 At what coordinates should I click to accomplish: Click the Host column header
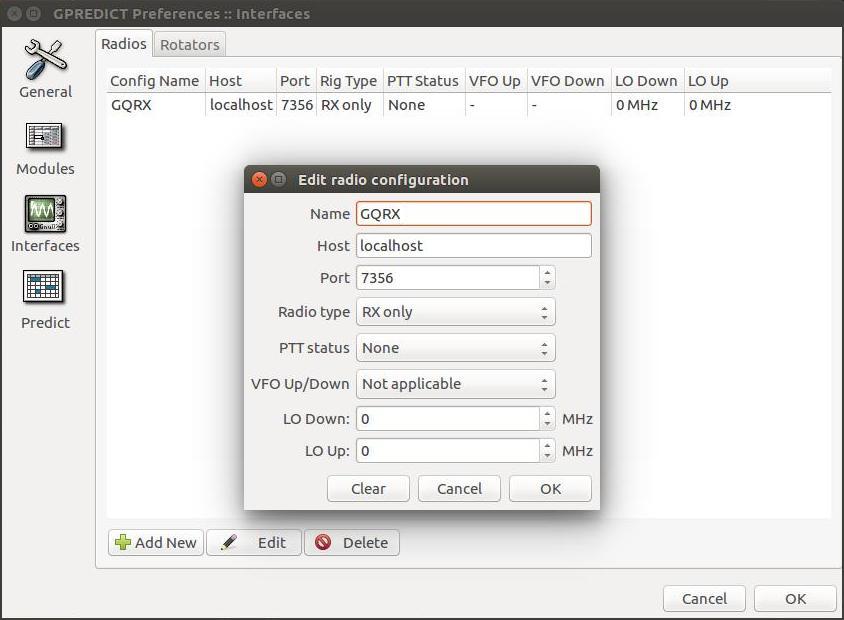click(x=241, y=81)
